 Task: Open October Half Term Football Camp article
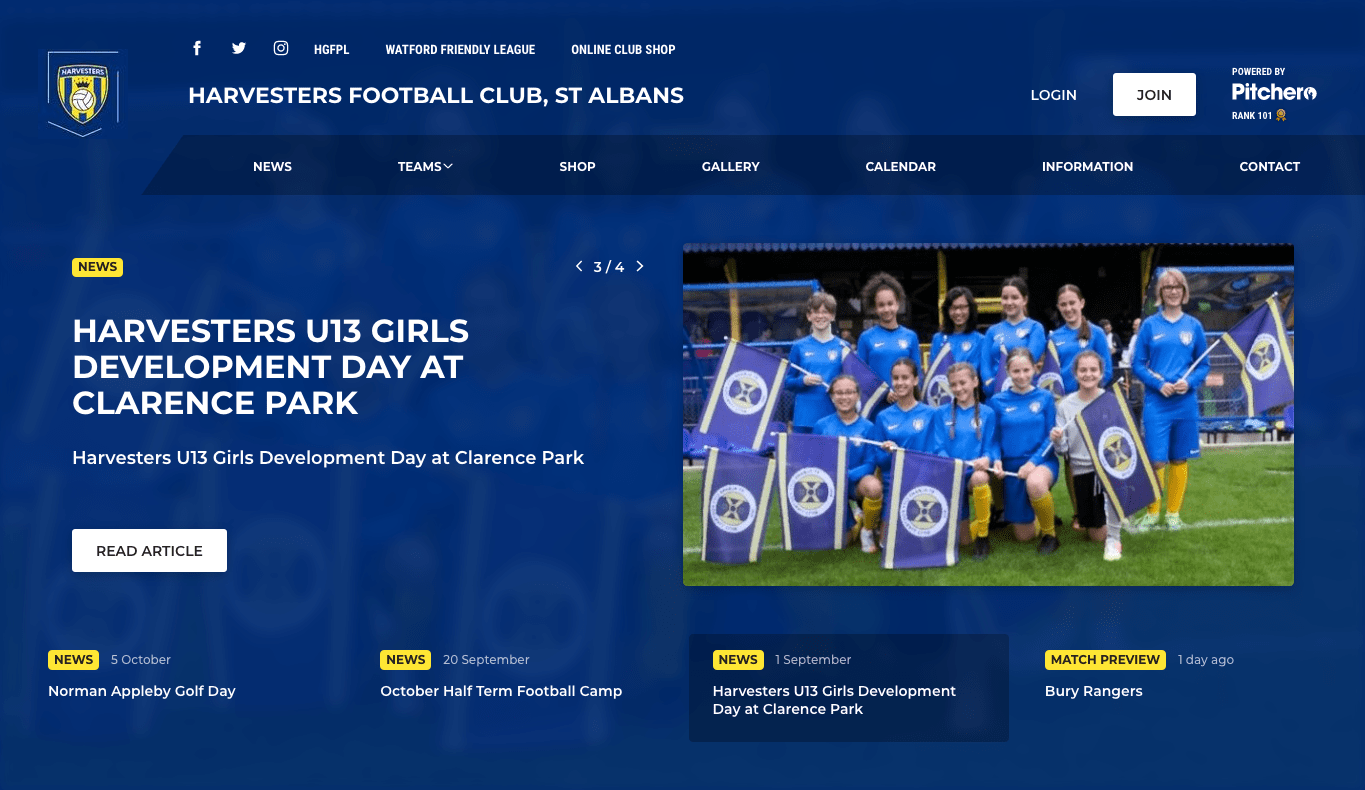501,691
